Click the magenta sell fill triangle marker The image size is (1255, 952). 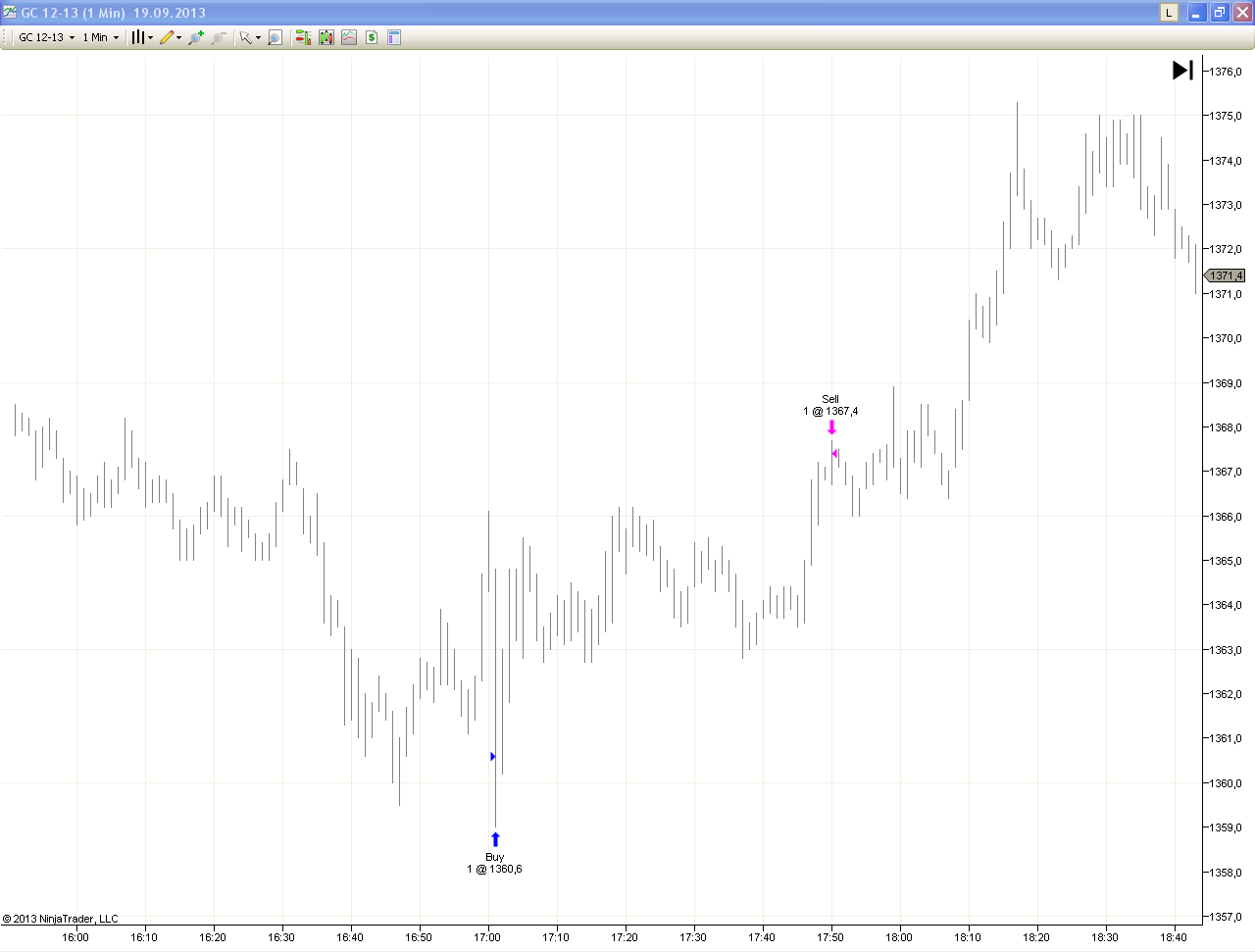point(834,453)
